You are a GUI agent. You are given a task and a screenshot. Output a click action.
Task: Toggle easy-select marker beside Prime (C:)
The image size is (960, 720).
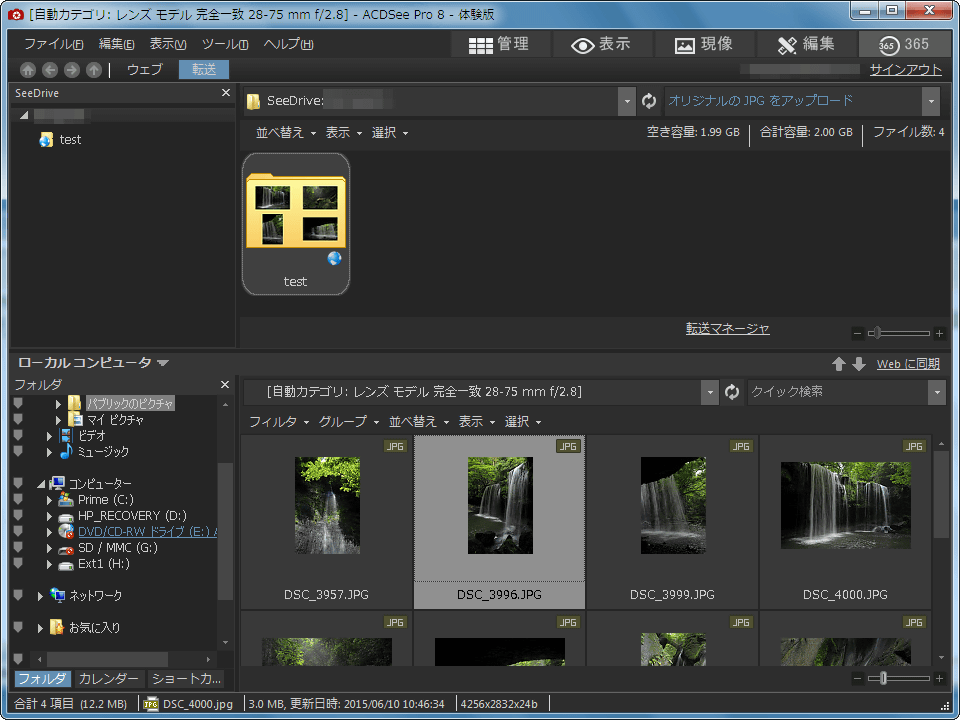pos(18,500)
